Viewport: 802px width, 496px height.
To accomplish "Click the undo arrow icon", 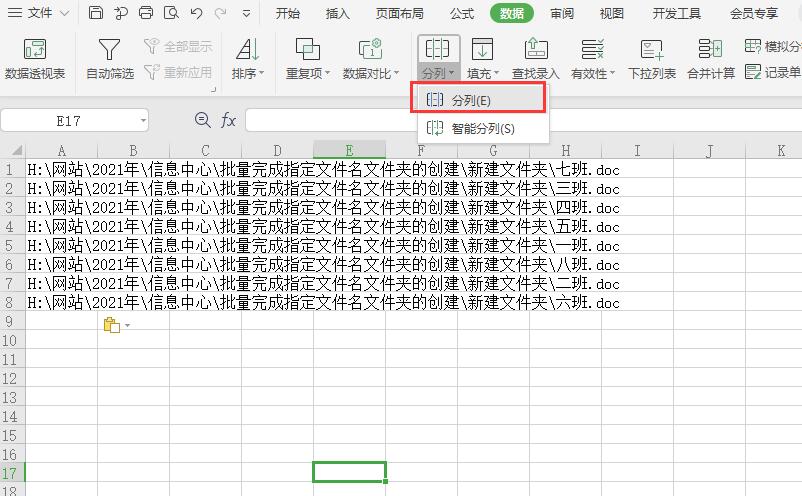I will (197, 13).
